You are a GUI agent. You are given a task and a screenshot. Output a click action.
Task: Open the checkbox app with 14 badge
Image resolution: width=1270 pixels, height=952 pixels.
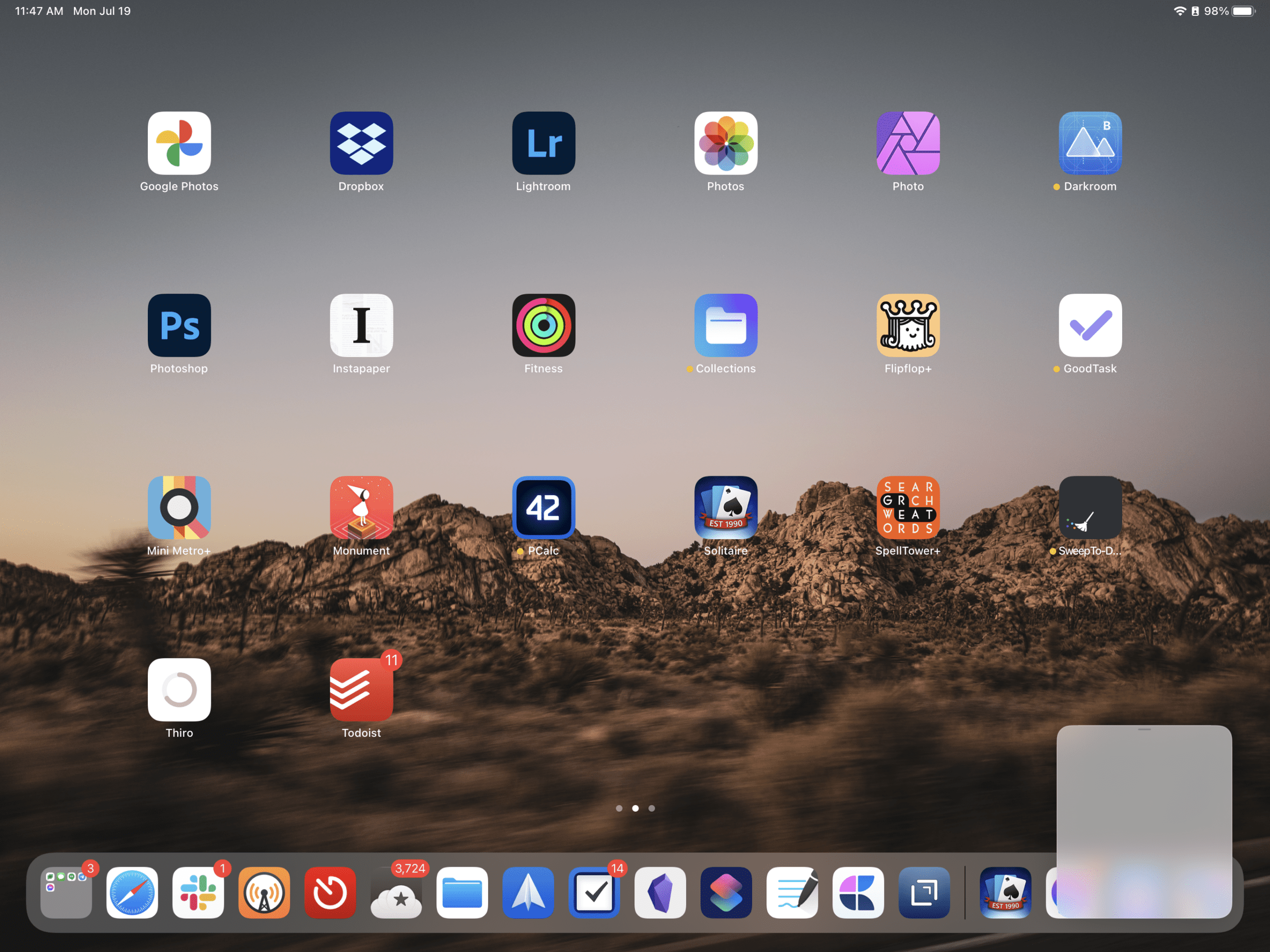[x=594, y=892]
